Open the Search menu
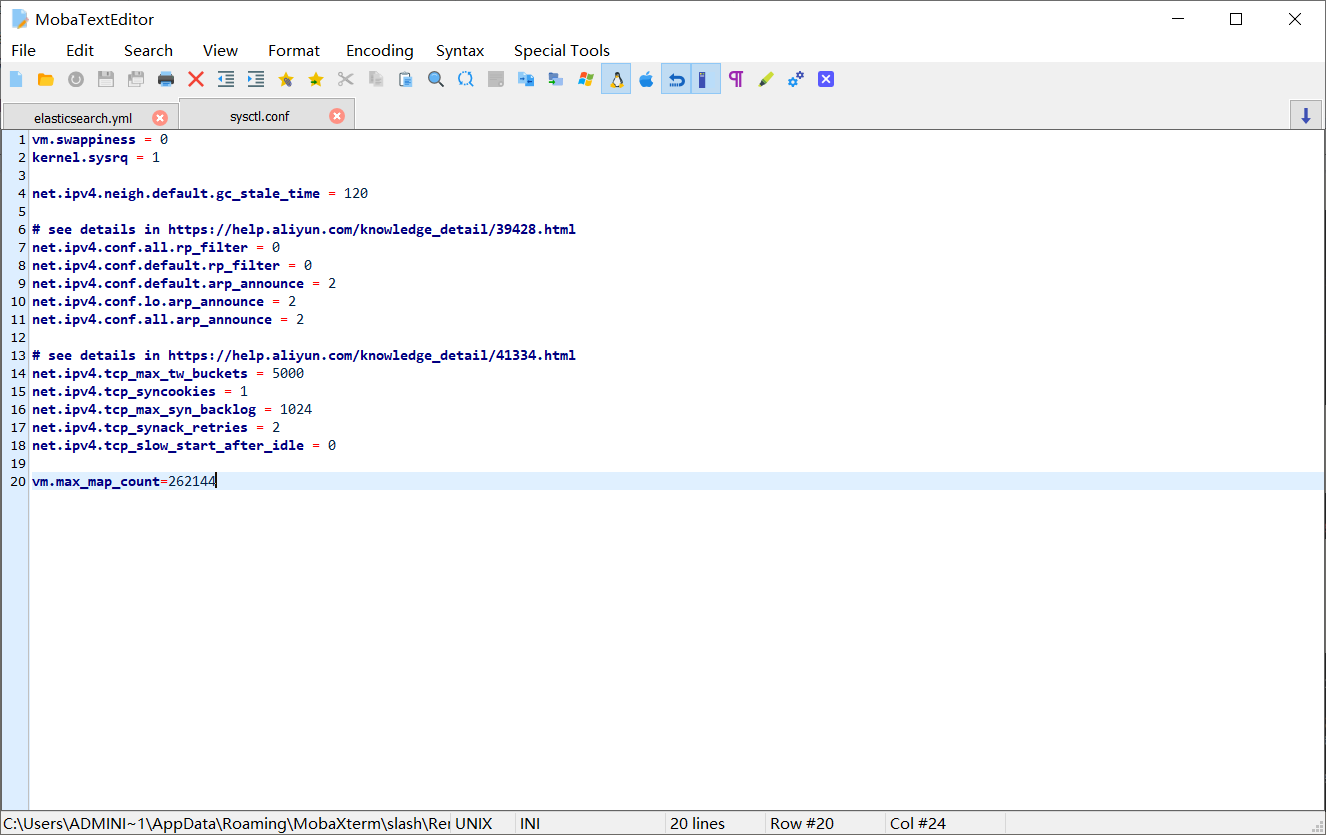 pos(148,50)
